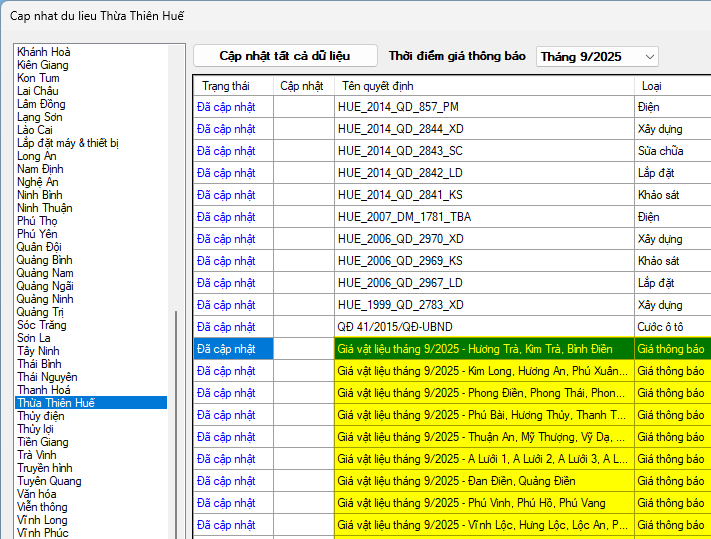Select price row 'Đan Điền, Quảng Điền'

484,481
